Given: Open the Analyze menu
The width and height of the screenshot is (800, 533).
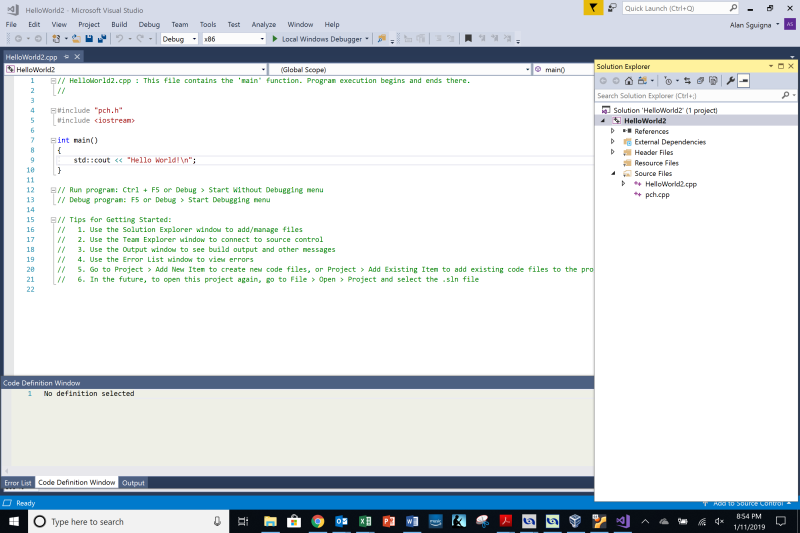Looking at the screenshot, I should pos(264,24).
